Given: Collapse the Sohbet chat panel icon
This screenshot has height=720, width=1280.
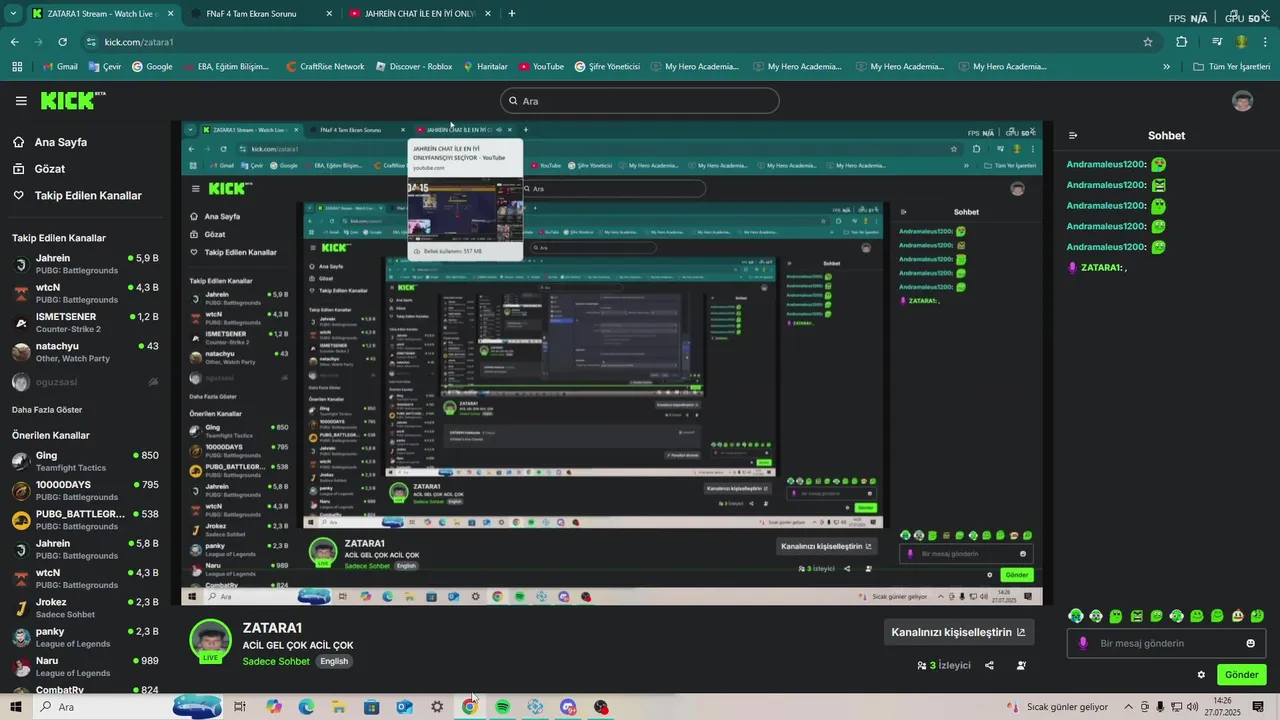Looking at the screenshot, I should tap(1073, 136).
